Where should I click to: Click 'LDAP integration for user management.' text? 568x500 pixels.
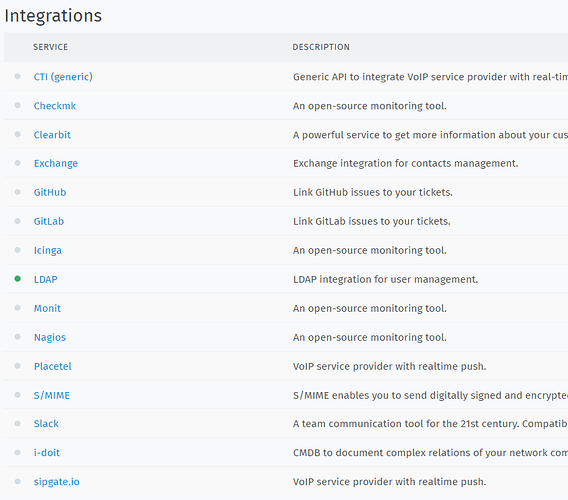tap(385, 279)
